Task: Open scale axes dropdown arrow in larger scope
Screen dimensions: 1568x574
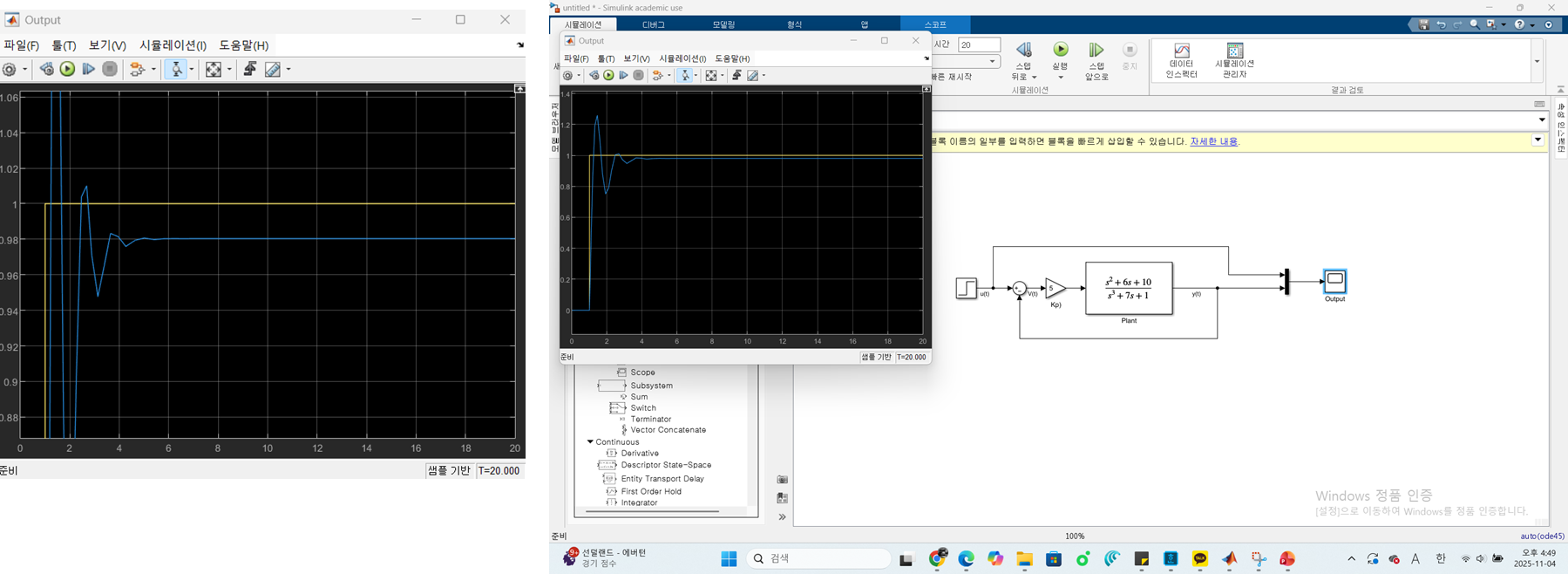Action: (229, 70)
